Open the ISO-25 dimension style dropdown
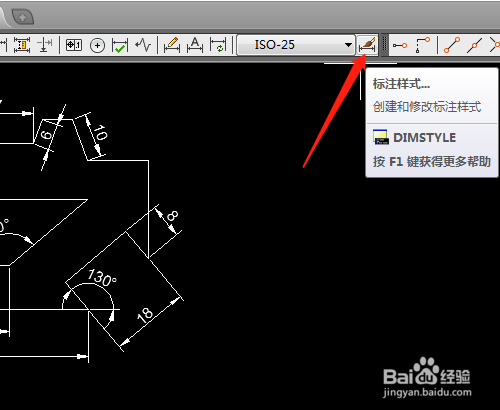The height and width of the screenshot is (410, 500). [x=296, y=45]
